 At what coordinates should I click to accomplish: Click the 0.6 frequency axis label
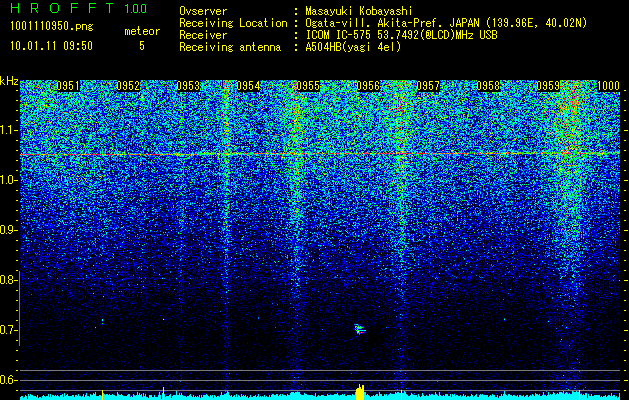(7, 380)
